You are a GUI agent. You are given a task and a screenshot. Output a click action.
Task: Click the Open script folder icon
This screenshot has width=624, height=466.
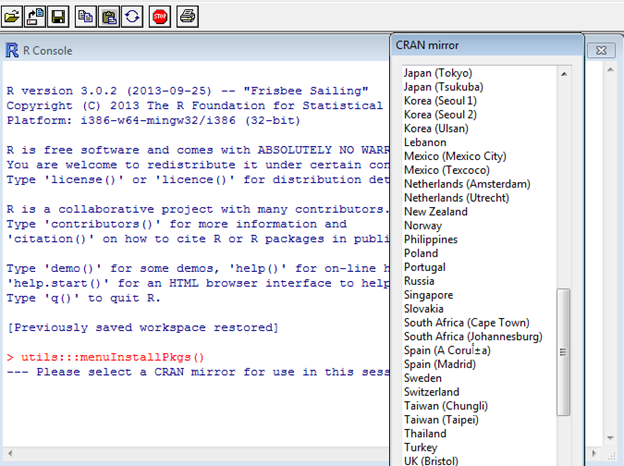pos(14,16)
